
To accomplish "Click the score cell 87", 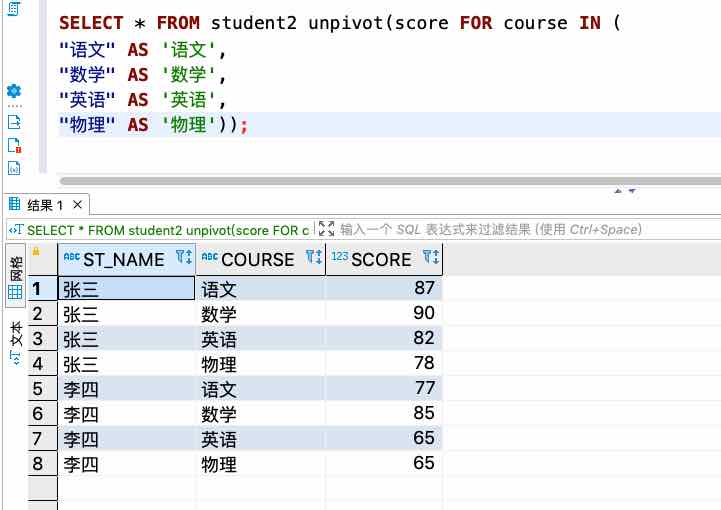I will 384,288.
